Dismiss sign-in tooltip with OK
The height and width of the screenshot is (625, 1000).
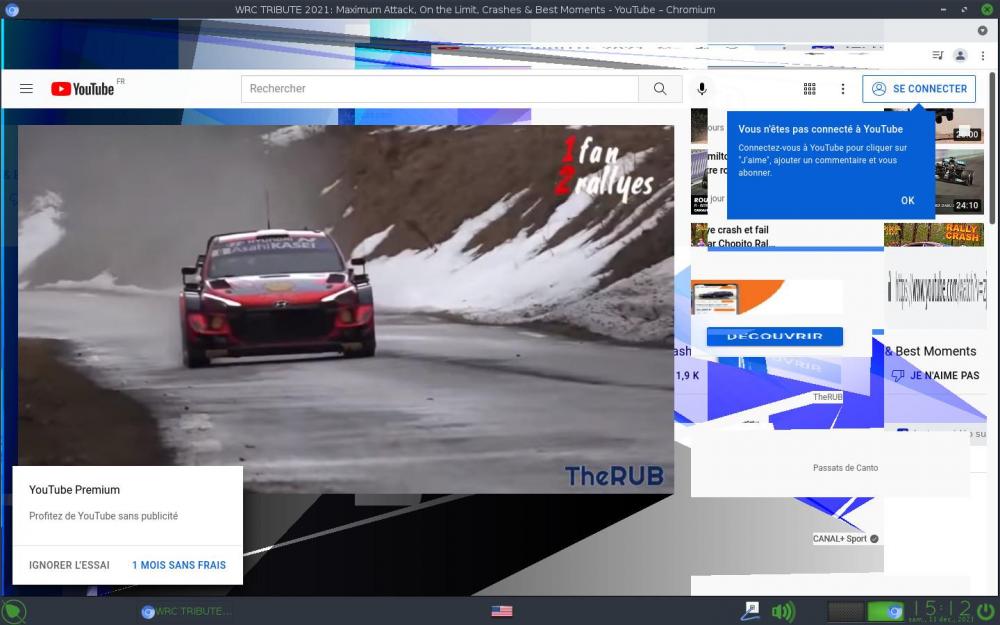(x=908, y=200)
